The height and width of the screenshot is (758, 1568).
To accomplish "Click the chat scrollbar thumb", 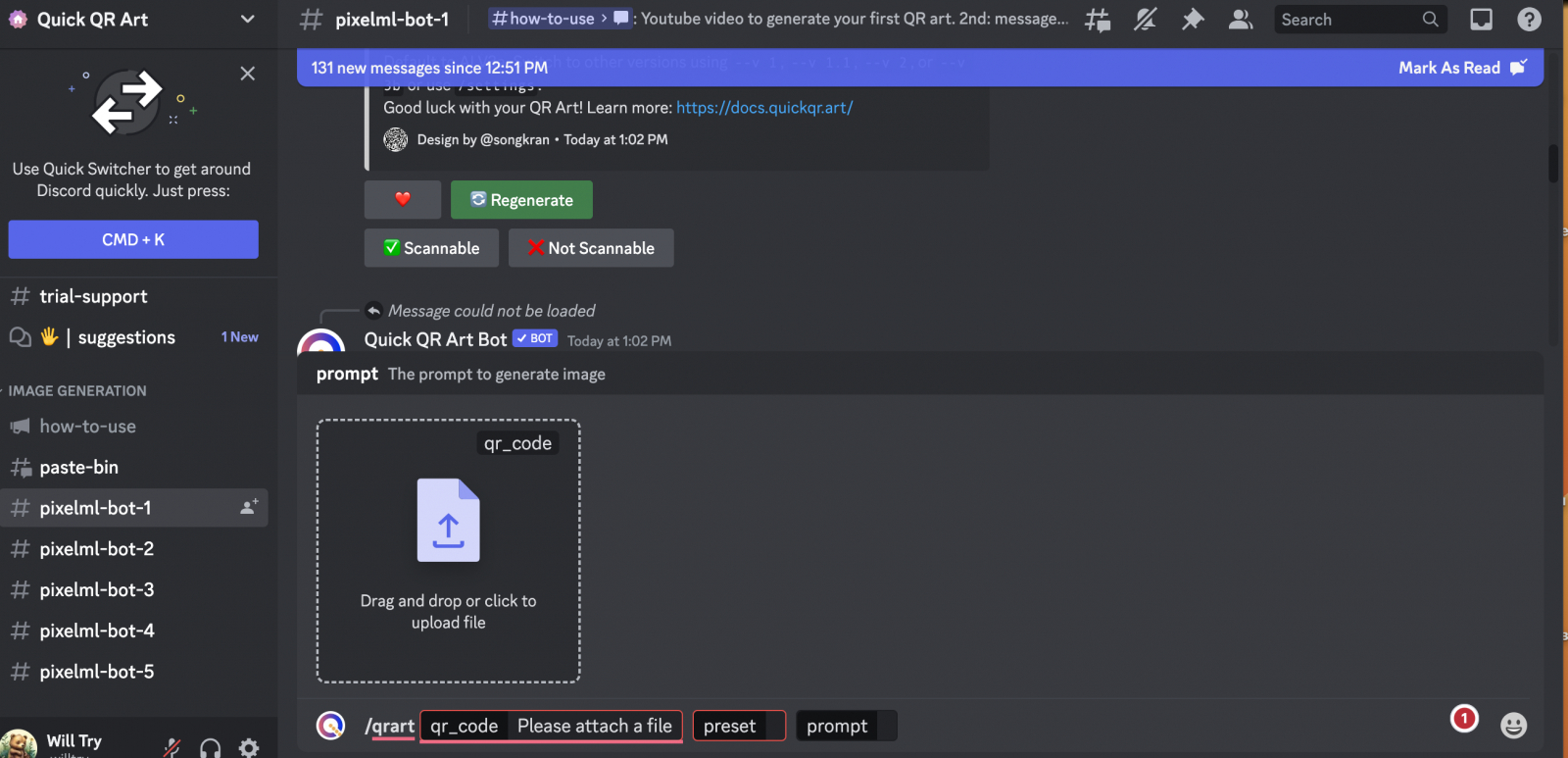I will click(1552, 163).
